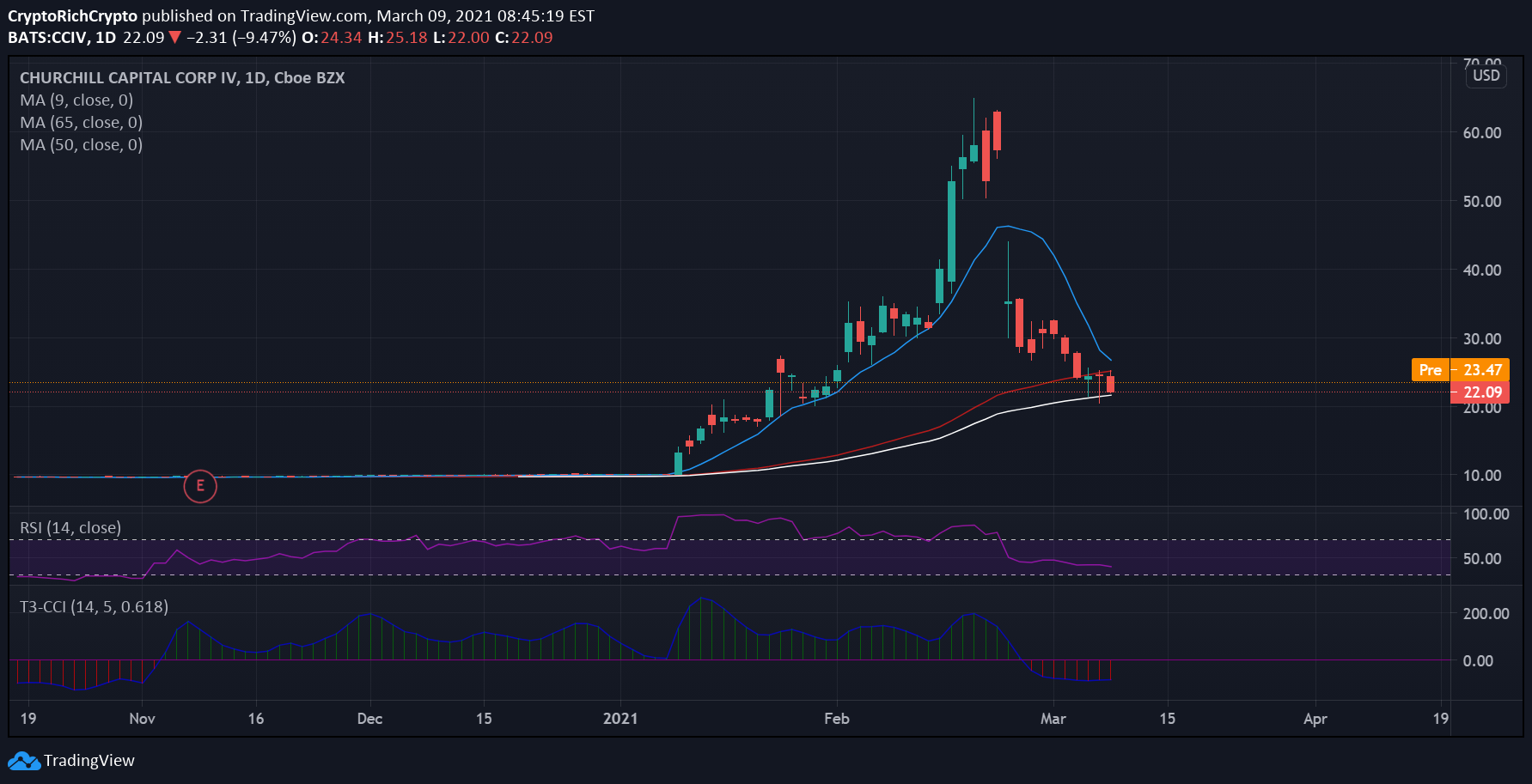Click the 30.00 price axis label
This screenshot has width=1532, height=784.
pos(1482,339)
